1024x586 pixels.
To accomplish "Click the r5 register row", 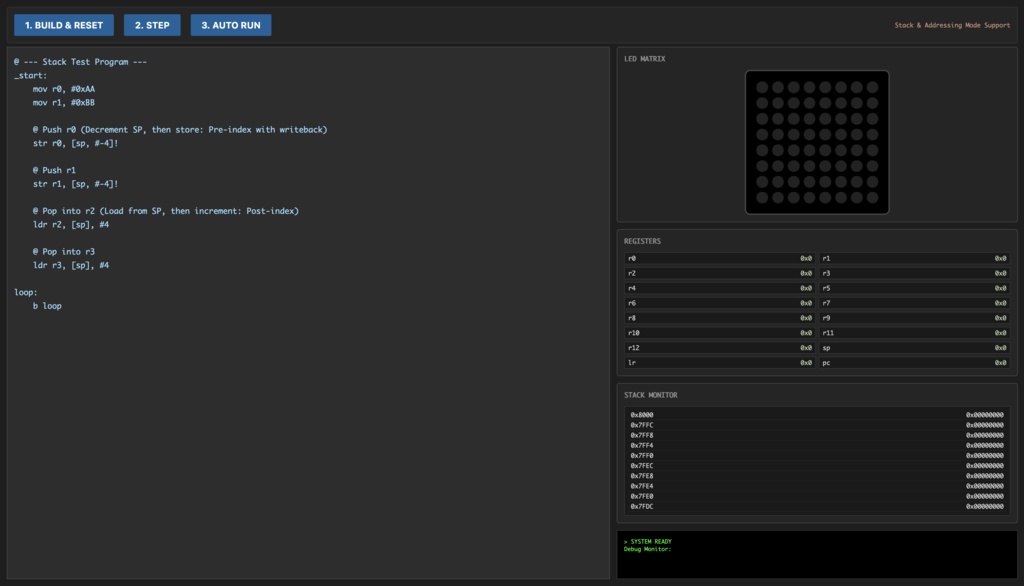I will click(x=914, y=288).
